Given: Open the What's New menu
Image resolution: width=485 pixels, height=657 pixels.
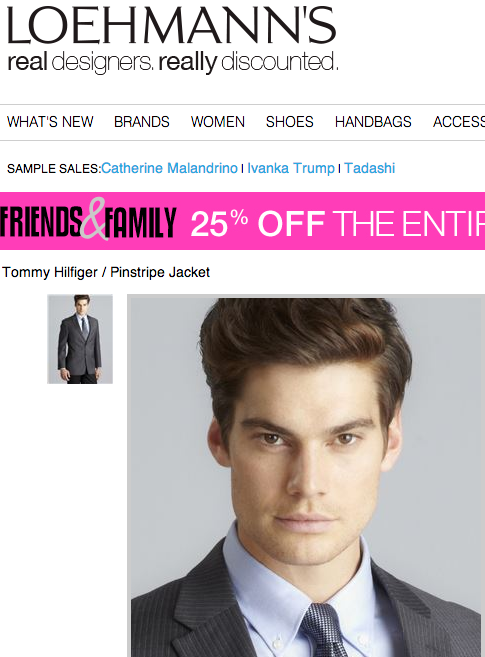Looking at the screenshot, I should [50, 122].
